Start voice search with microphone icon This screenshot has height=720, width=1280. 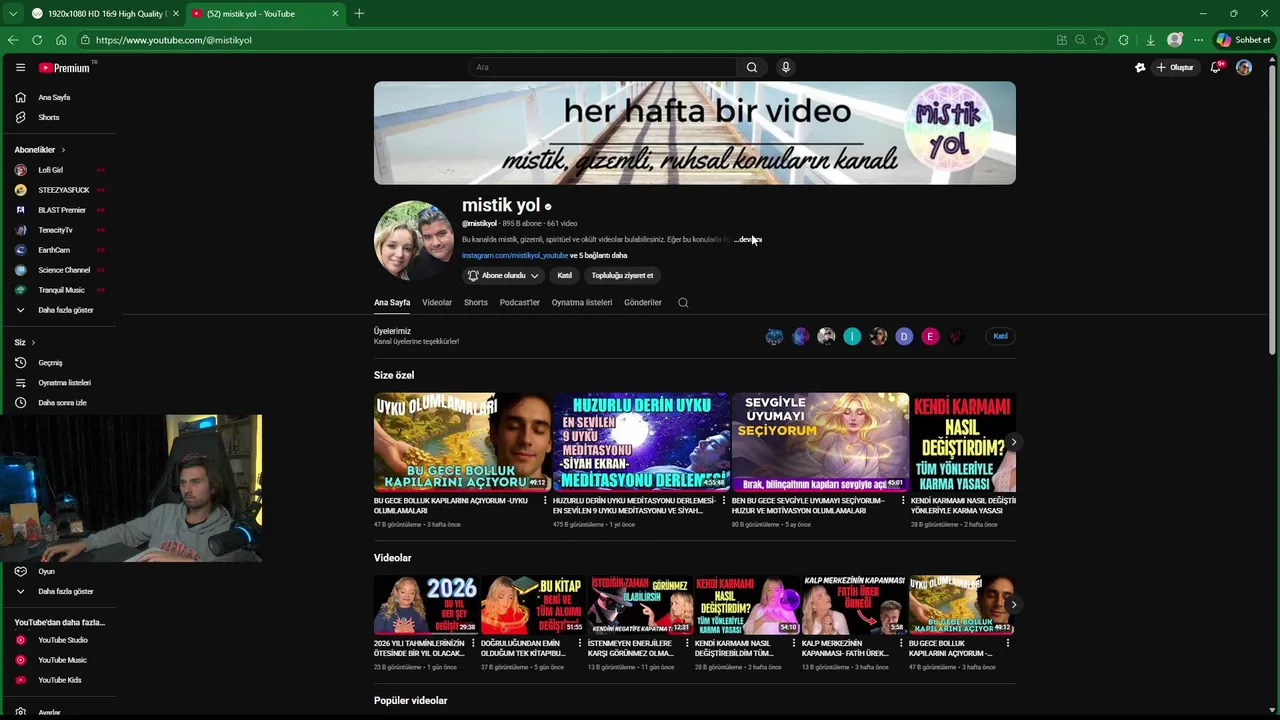(x=786, y=67)
